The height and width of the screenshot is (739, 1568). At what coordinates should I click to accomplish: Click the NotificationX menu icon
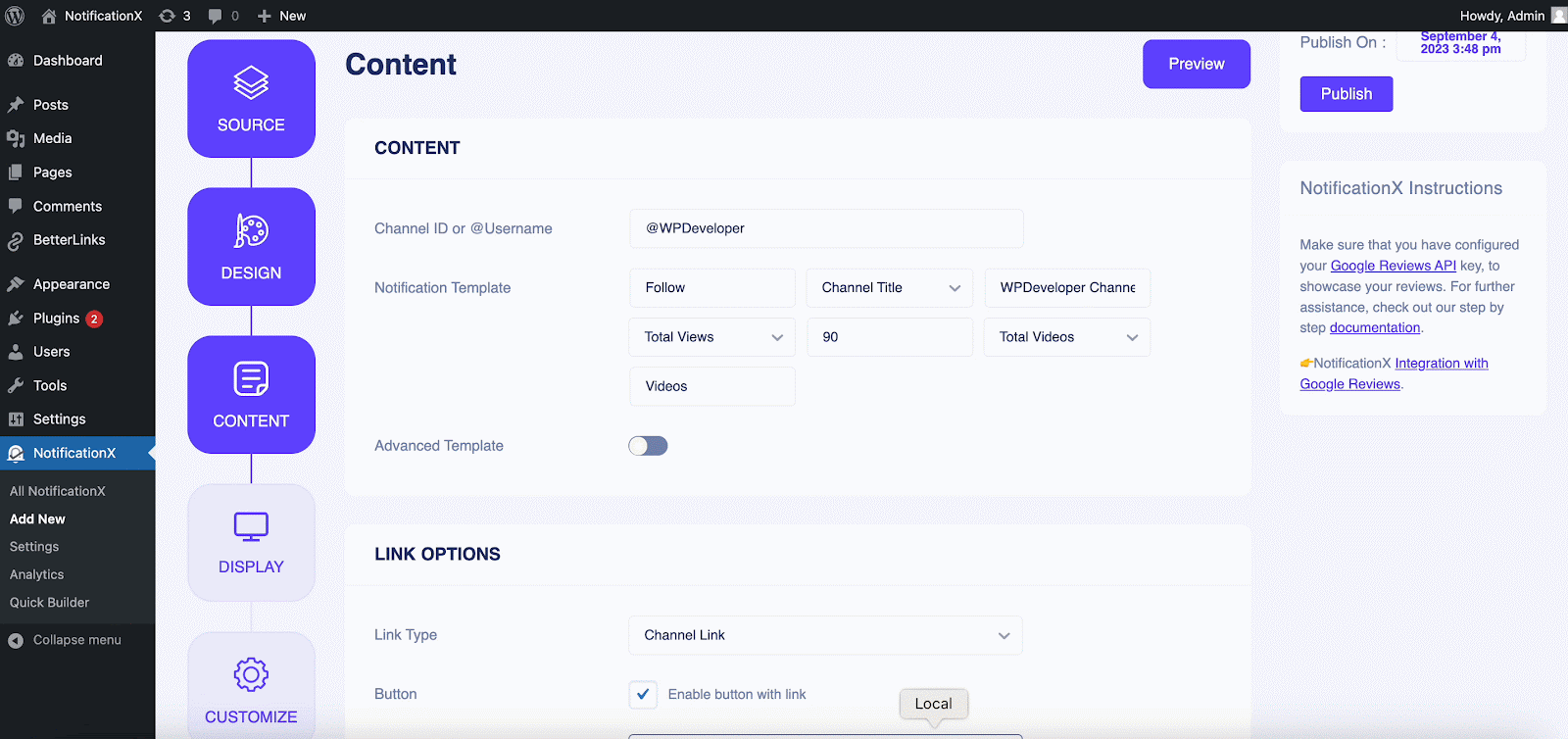pyautogui.click(x=16, y=453)
